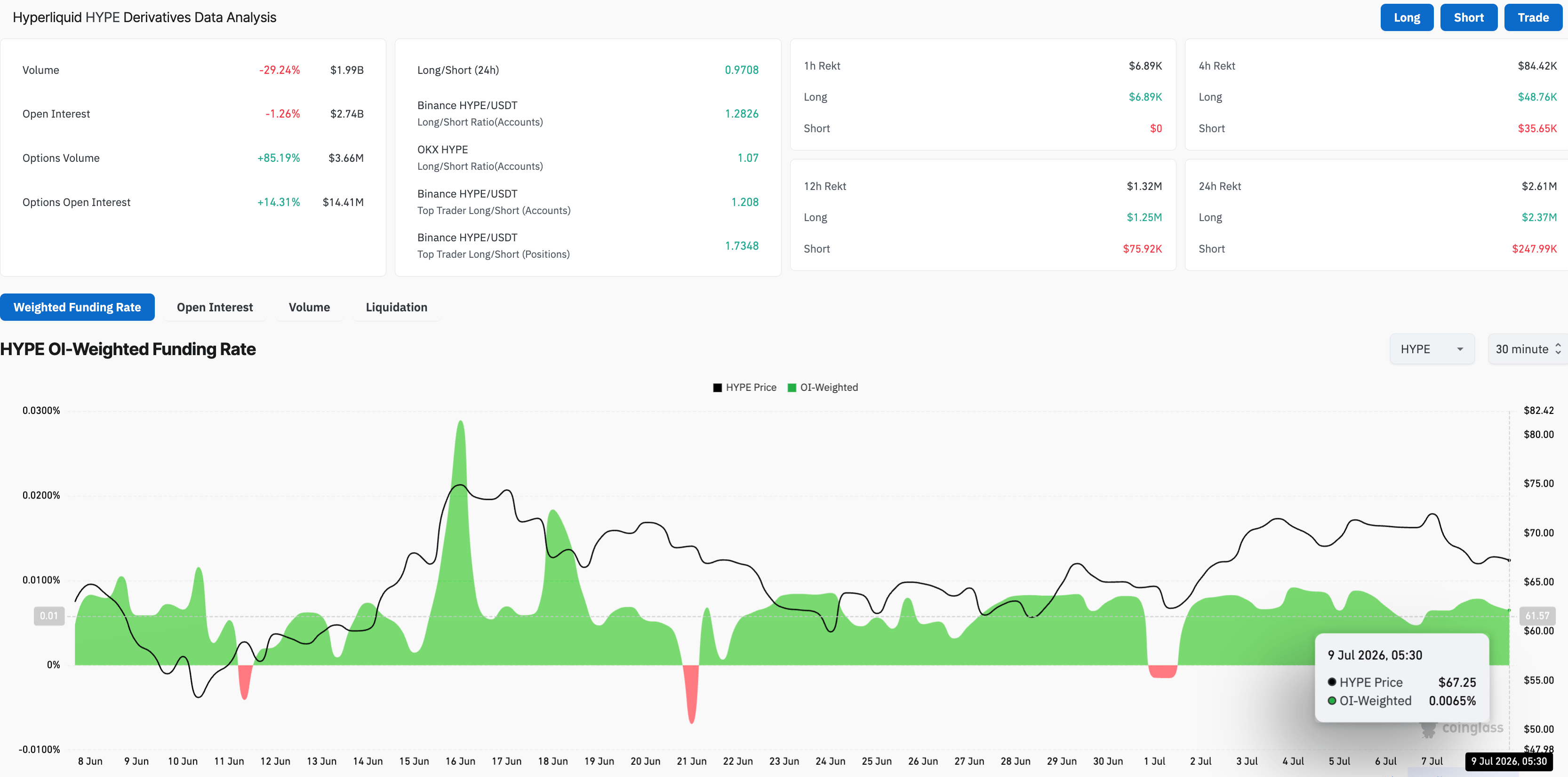Screen dimensions: 1568x777
Task: Click the 61.57 price axis marker
Action: click(1537, 616)
